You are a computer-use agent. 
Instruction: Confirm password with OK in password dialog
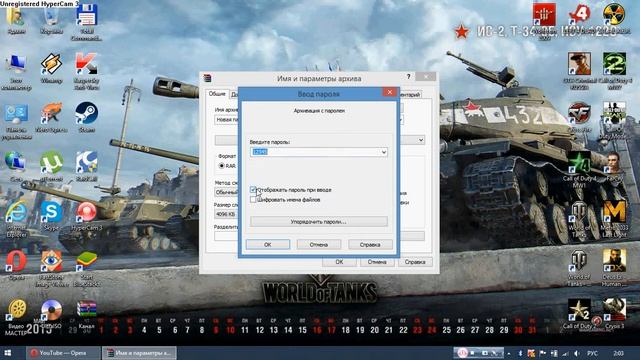[268, 244]
